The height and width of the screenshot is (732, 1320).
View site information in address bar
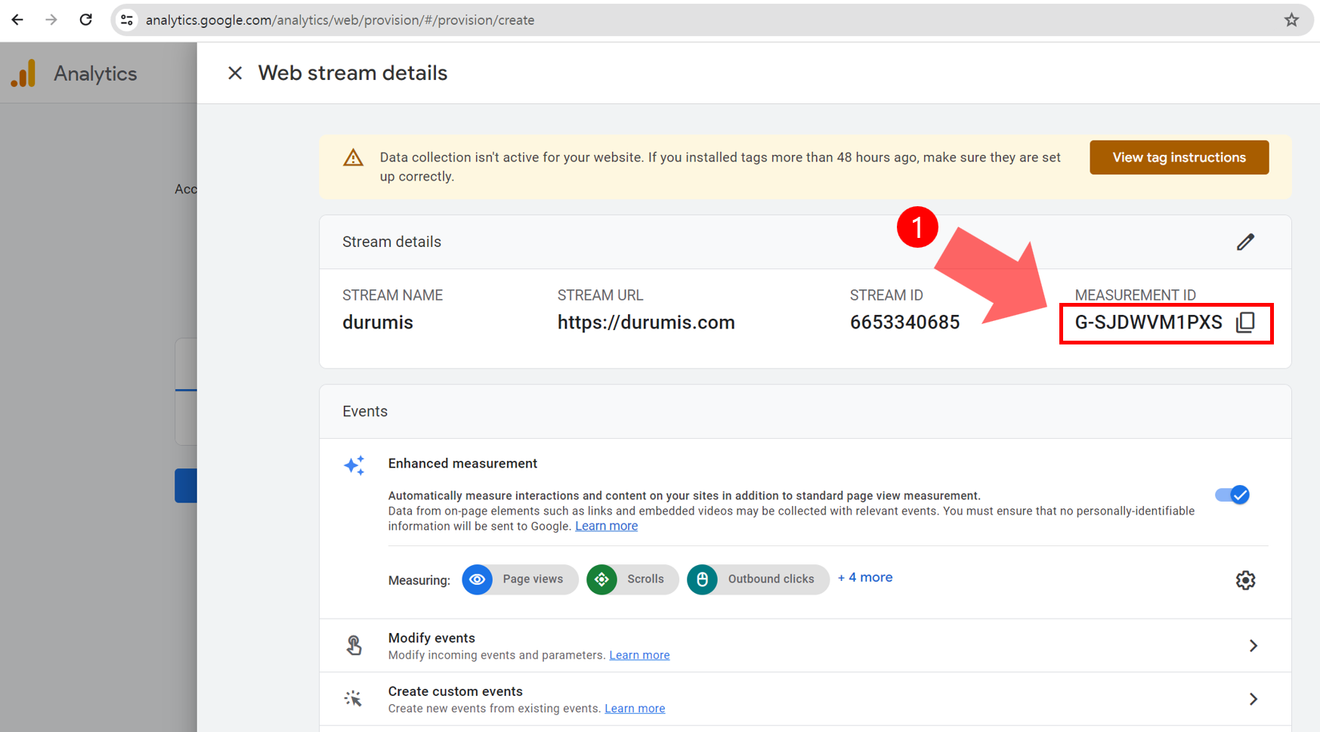pos(127,20)
